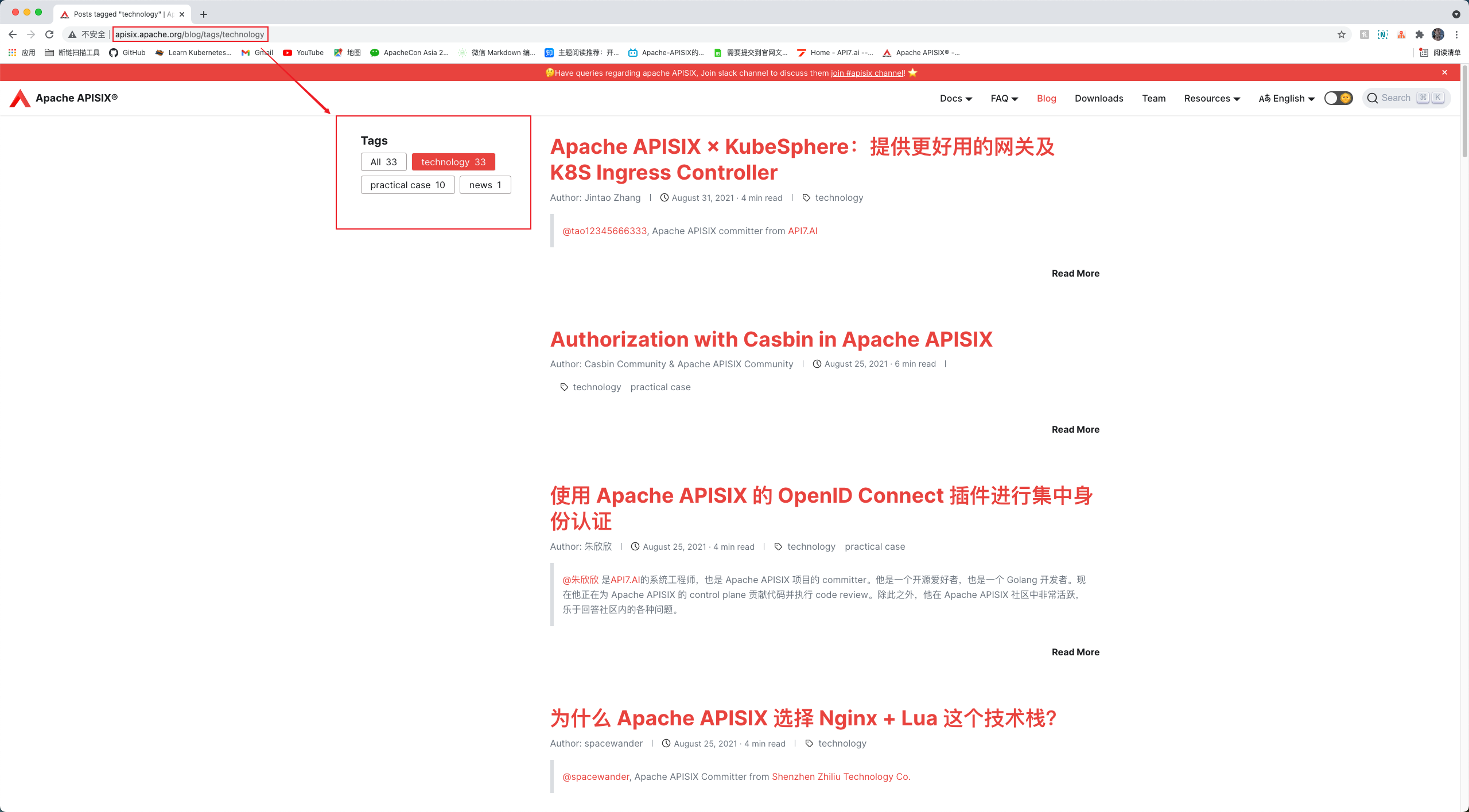
Task: Open the extensions puzzle icon
Action: click(1420, 34)
